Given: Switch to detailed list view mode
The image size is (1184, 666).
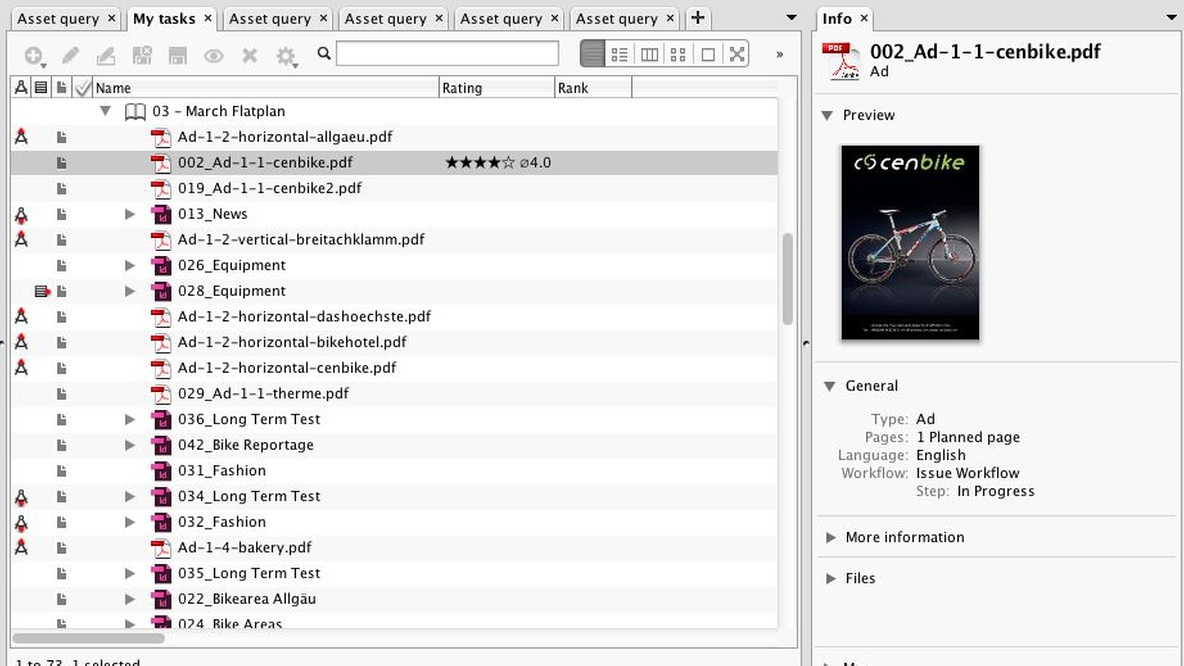Looking at the screenshot, I should pos(620,54).
